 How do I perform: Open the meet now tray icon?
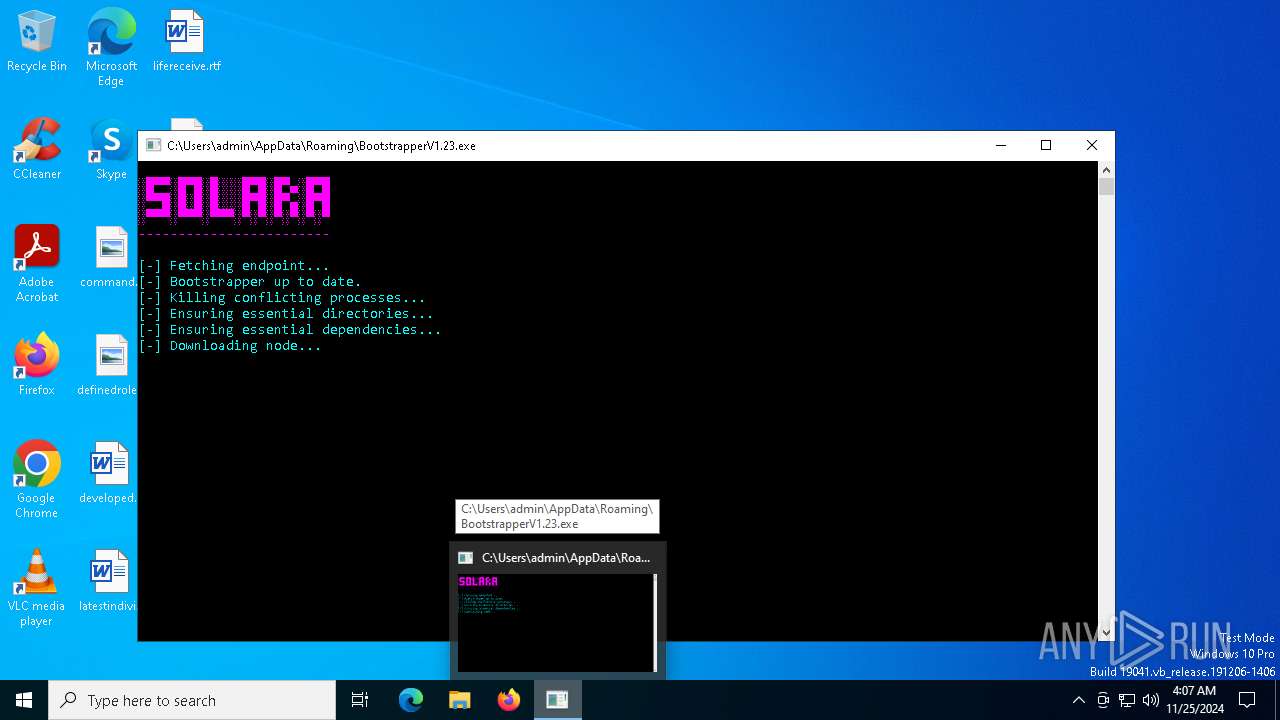point(1103,700)
